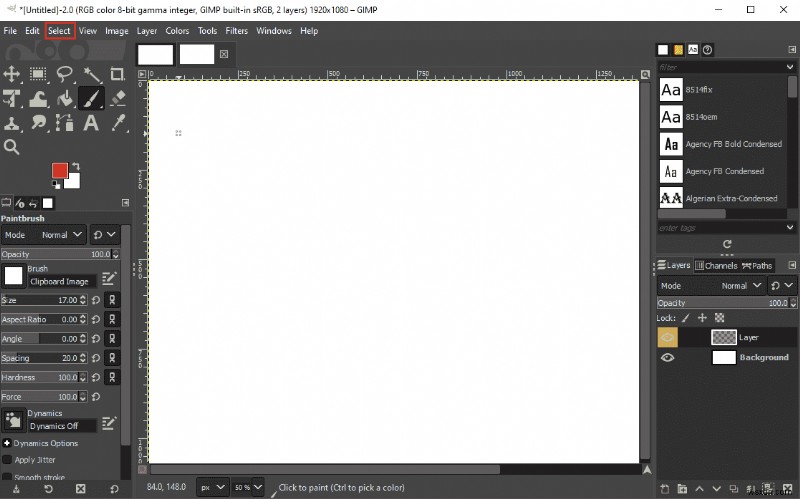Lower the selected layer
The width and height of the screenshot is (800, 499).
point(716,489)
